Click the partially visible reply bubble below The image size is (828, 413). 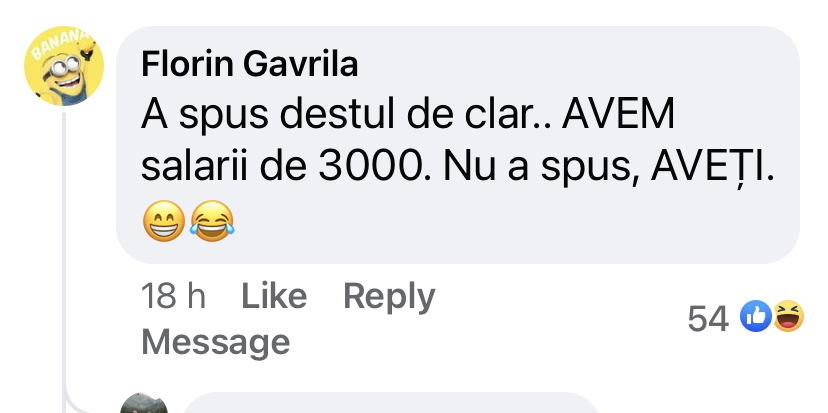(x=391, y=403)
